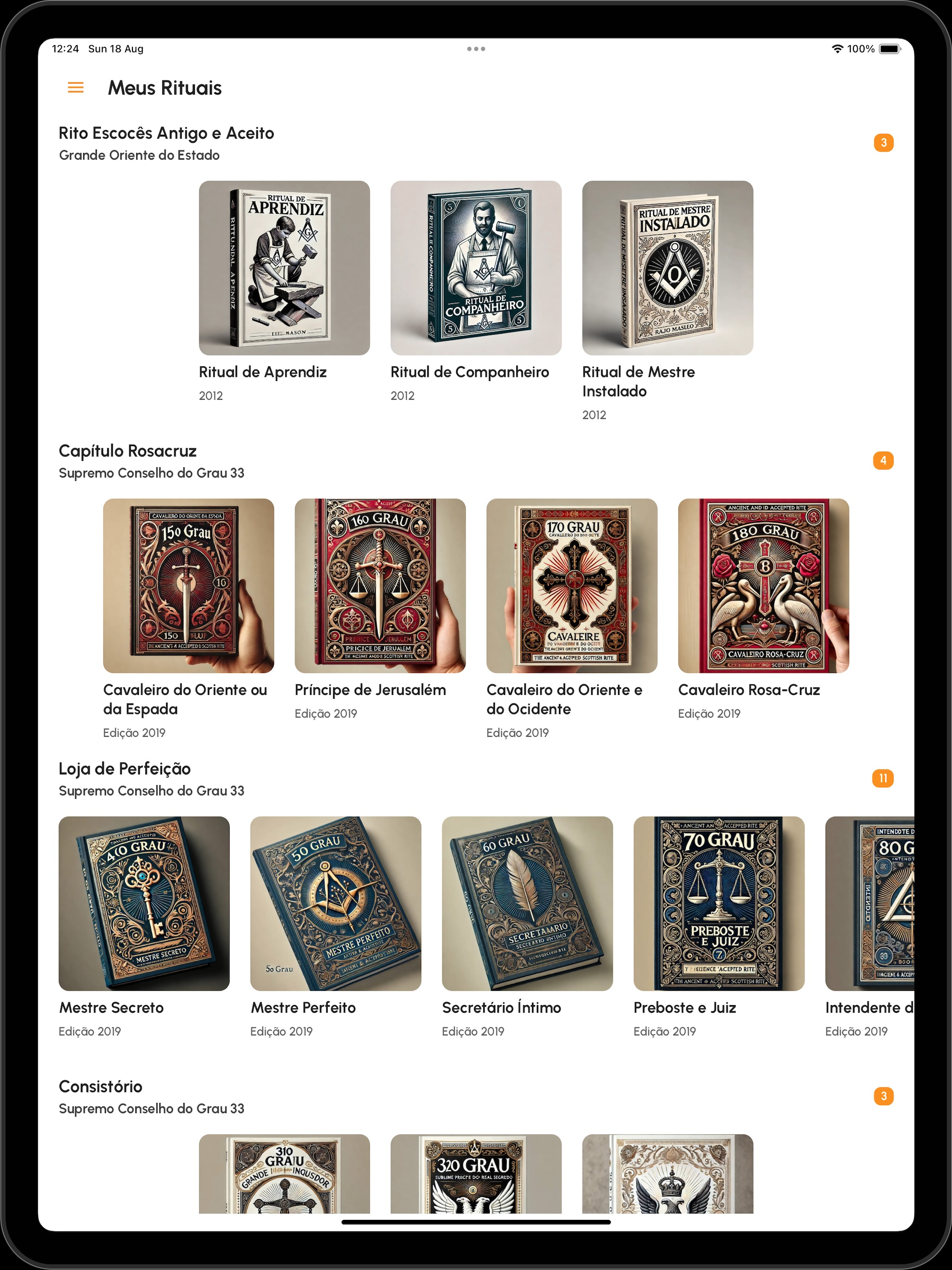The height and width of the screenshot is (1270, 952).
Task: Tap the Wi-Fi status icon
Action: point(838,49)
